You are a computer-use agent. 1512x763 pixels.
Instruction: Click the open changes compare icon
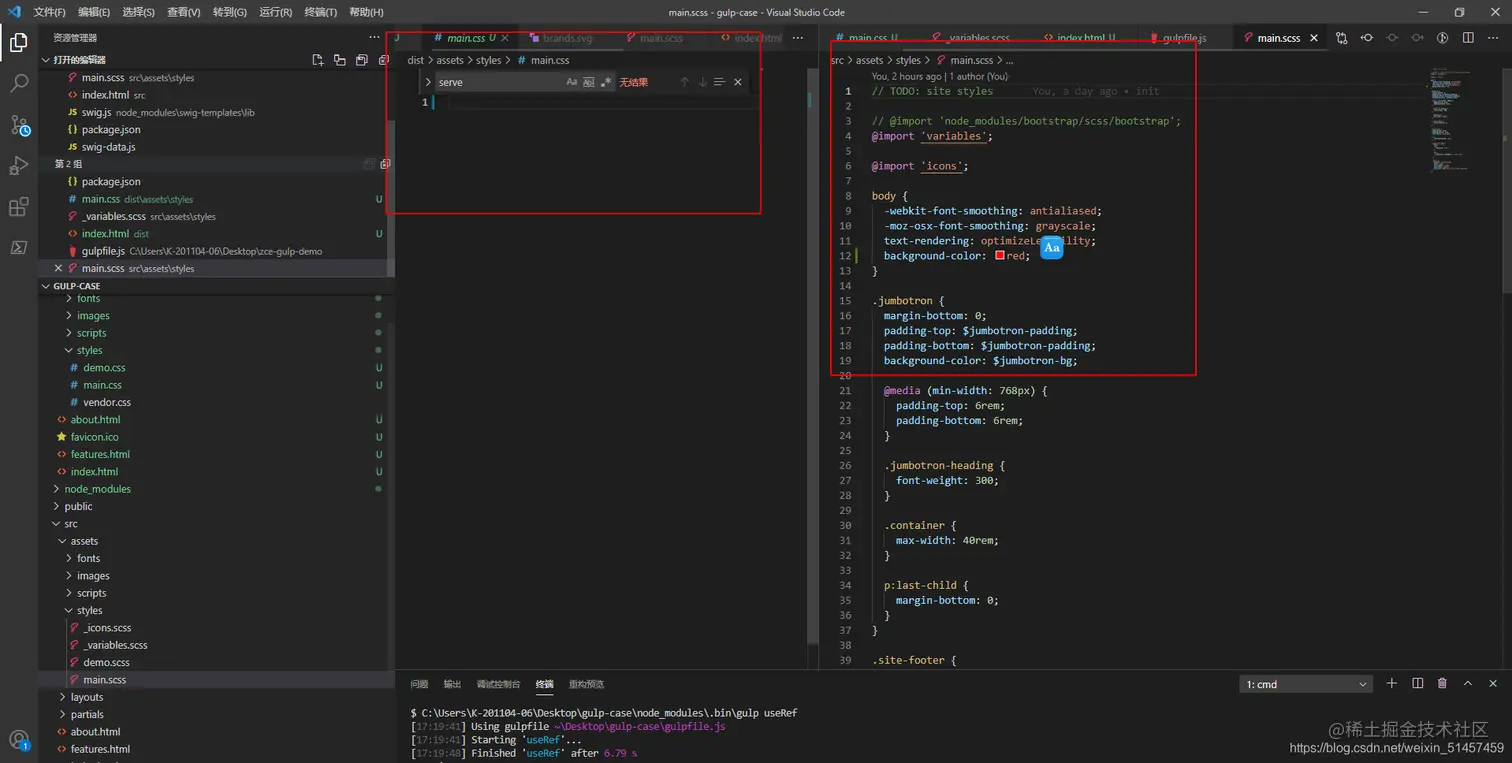1341,38
